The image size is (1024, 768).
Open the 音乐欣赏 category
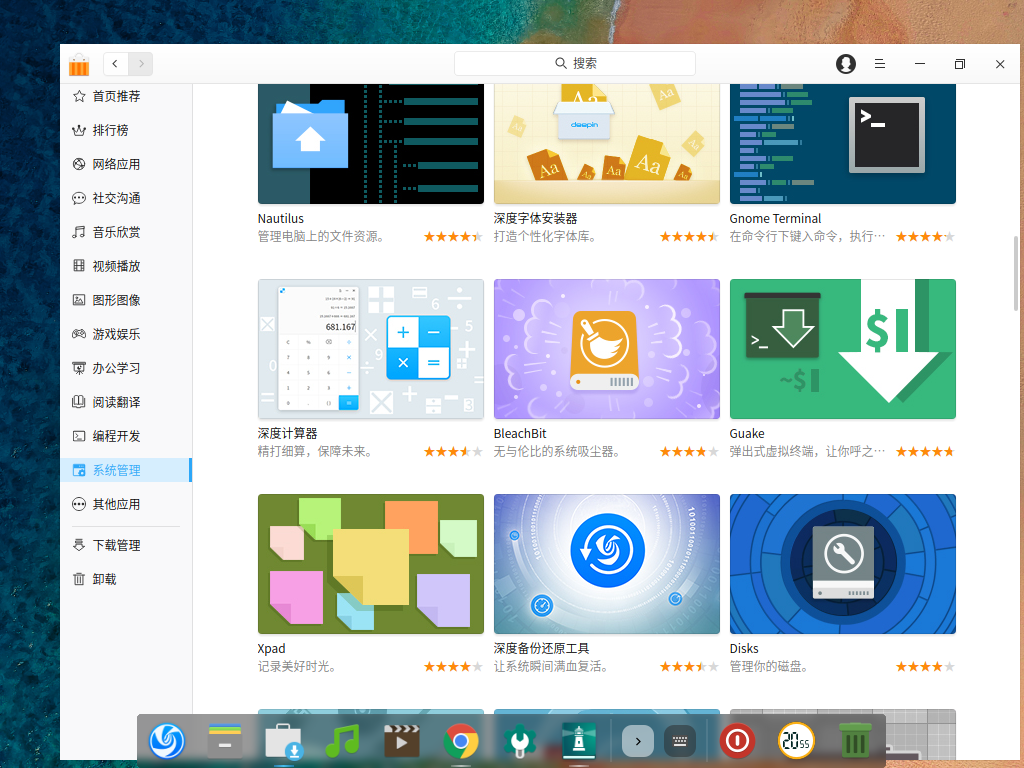[x=126, y=232]
